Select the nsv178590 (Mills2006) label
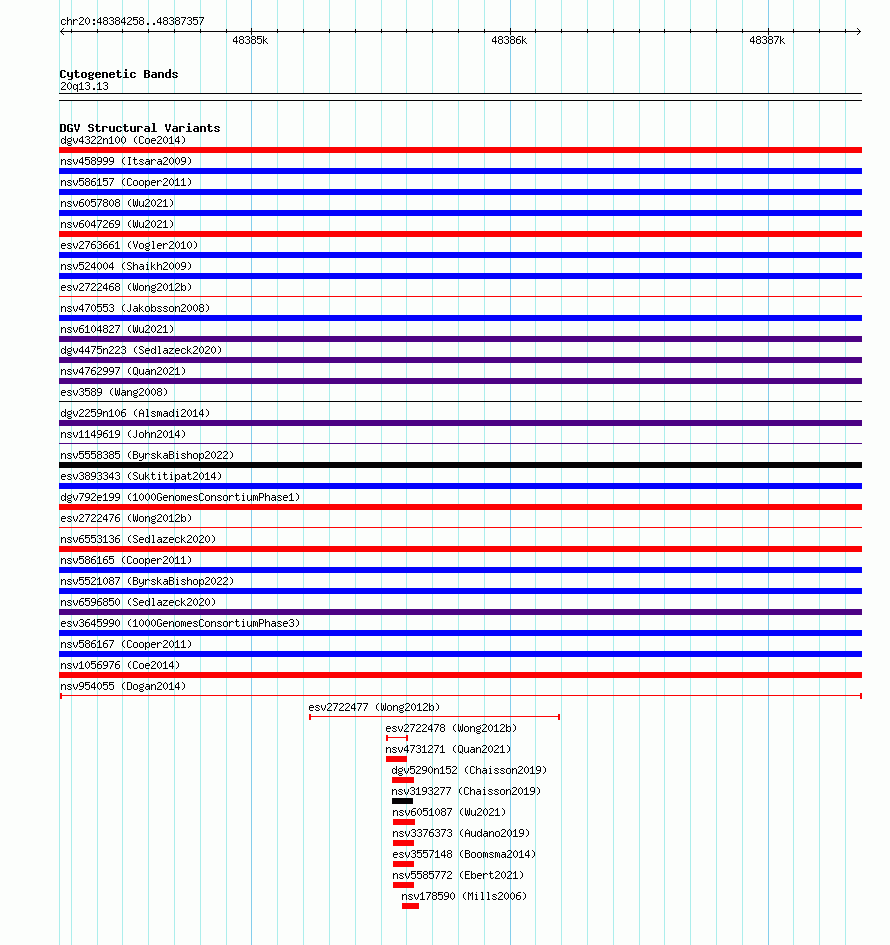890x945 pixels. [465, 896]
